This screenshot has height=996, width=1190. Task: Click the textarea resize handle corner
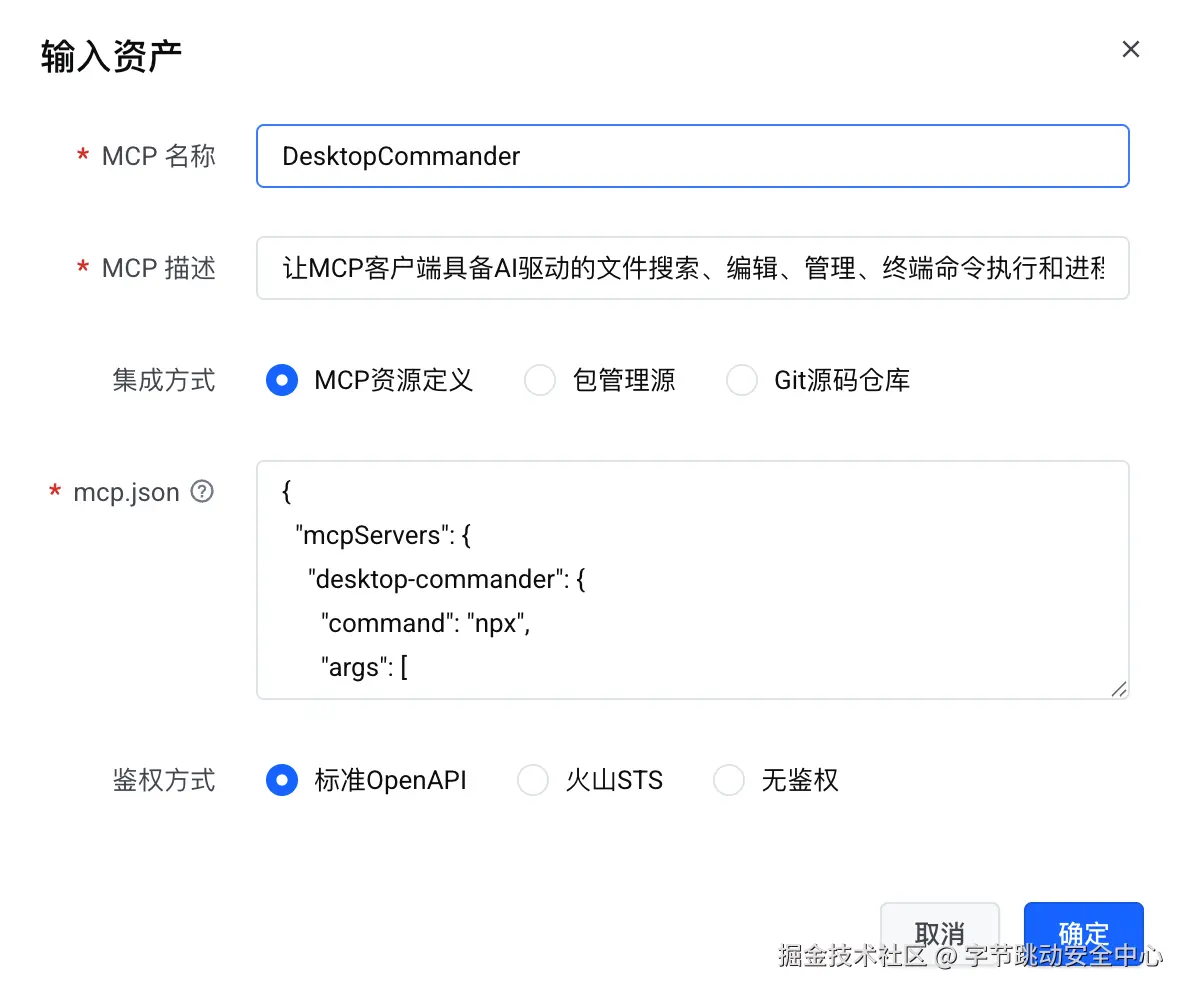click(x=1119, y=688)
